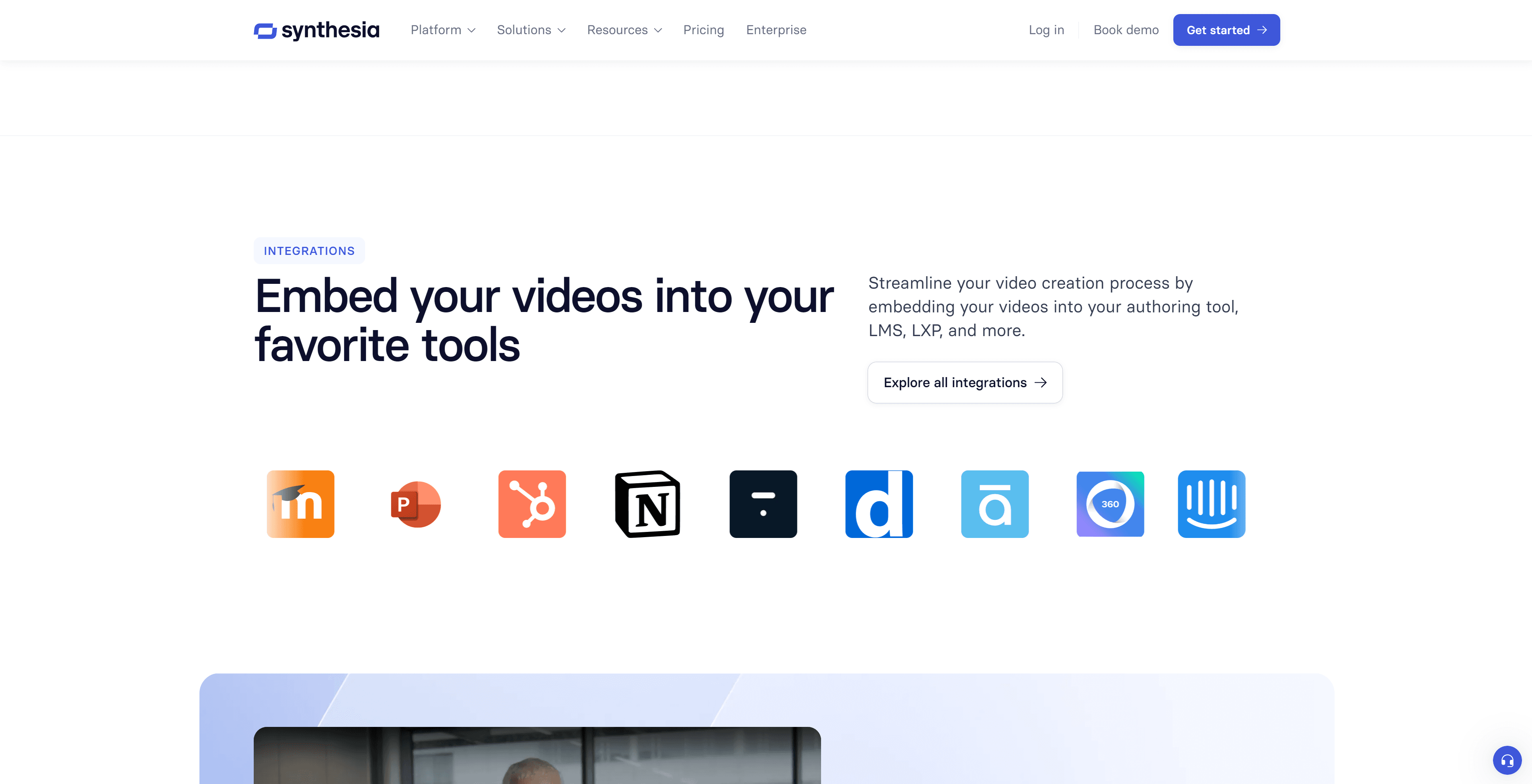Expand the Platform dropdown menu
The height and width of the screenshot is (784, 1532).
[442, 30]
